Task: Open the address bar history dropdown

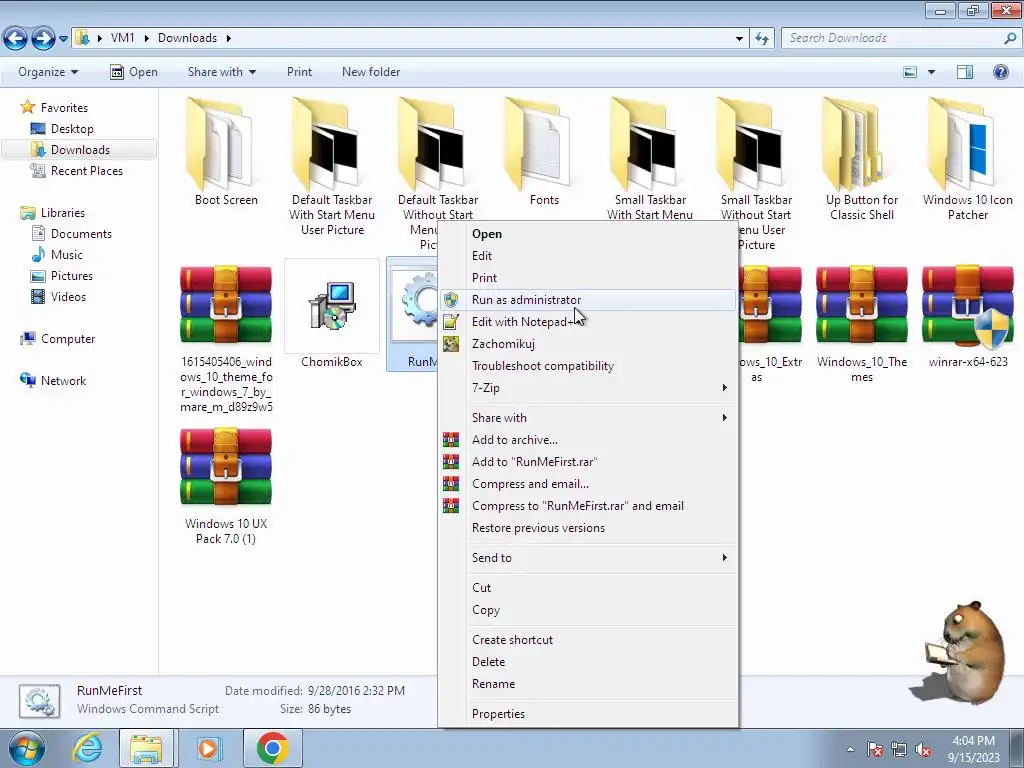Action: [x=739, y=39]
